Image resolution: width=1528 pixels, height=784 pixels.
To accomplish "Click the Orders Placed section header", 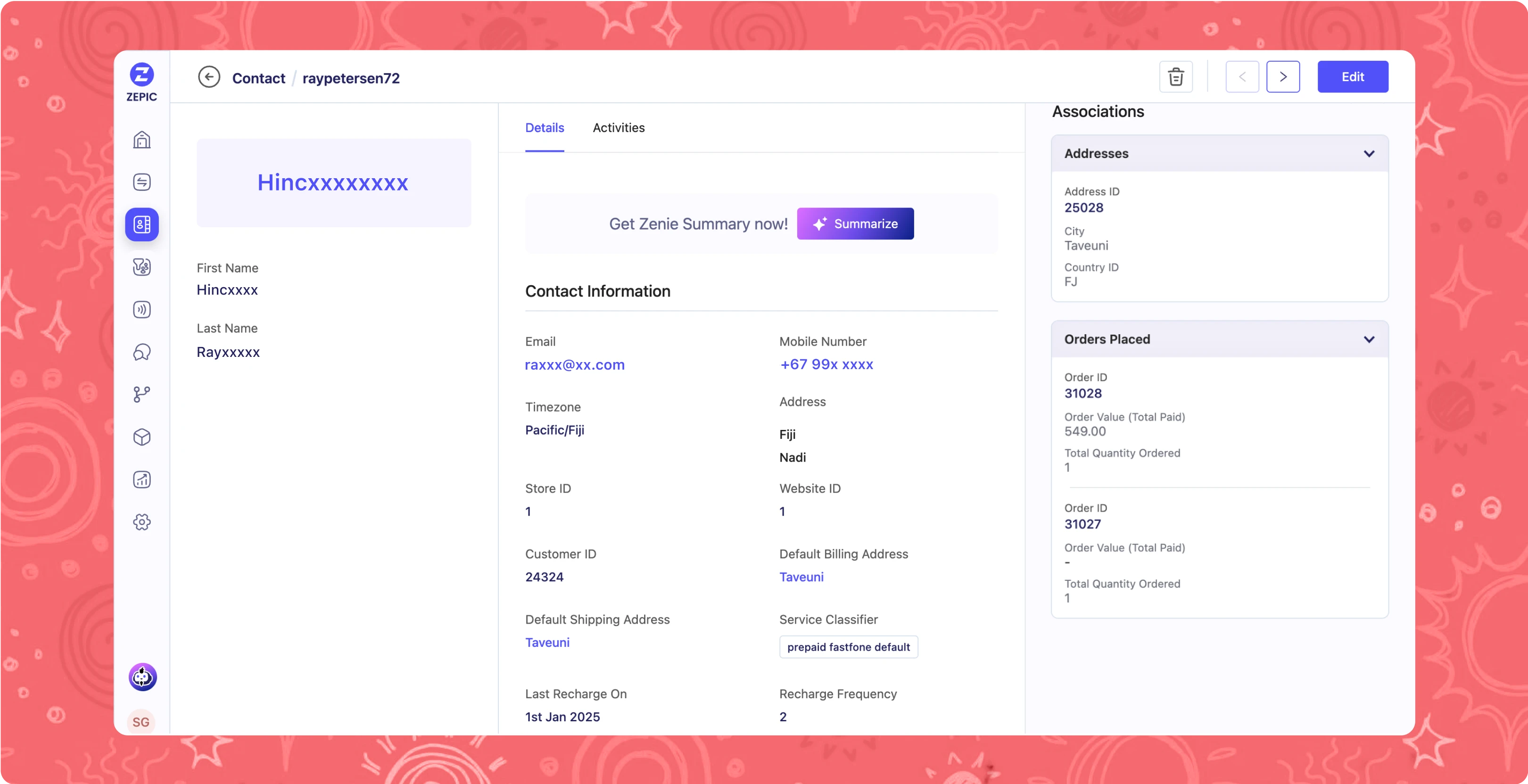I will tap(1219, 339).
